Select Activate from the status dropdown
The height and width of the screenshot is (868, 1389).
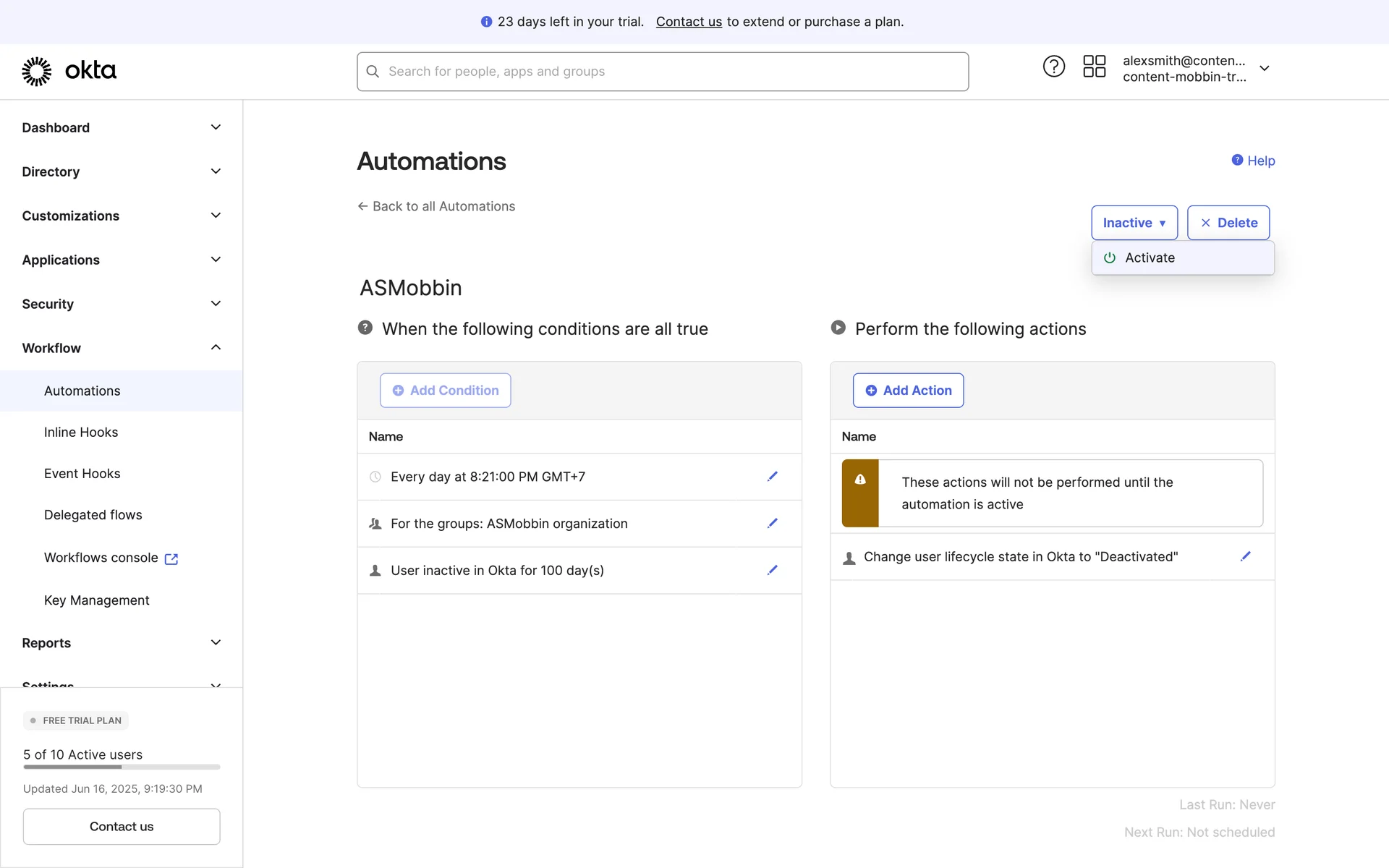[1150, 258]
